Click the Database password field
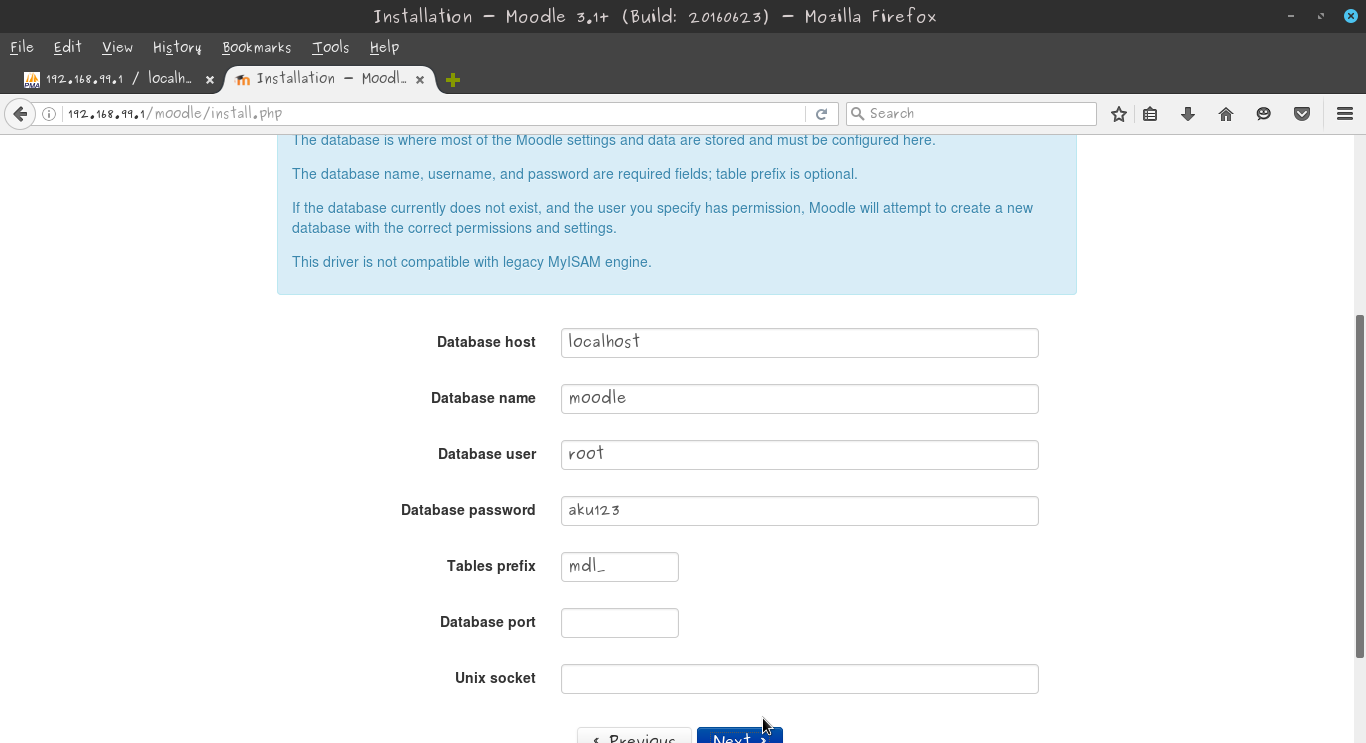This screenshot has height=743, width=1366. [x=800, y=511]
